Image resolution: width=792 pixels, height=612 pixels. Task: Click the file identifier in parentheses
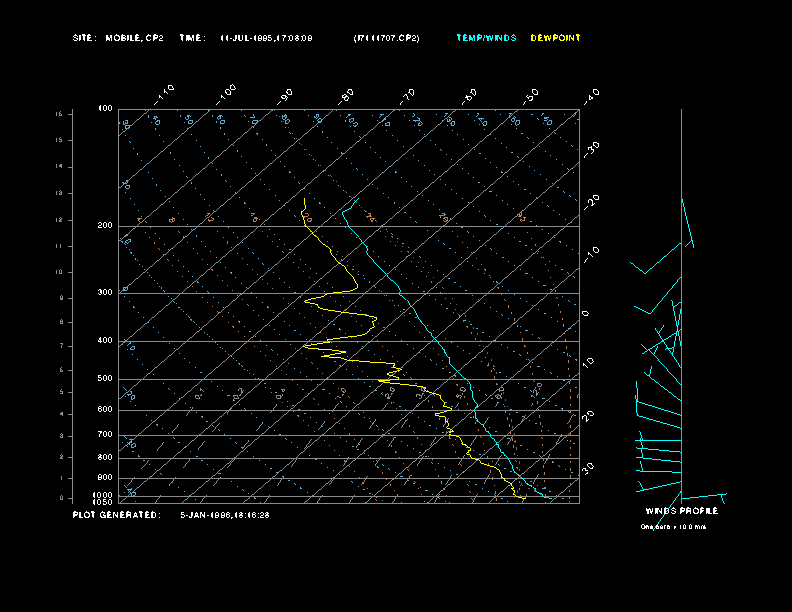386,38
